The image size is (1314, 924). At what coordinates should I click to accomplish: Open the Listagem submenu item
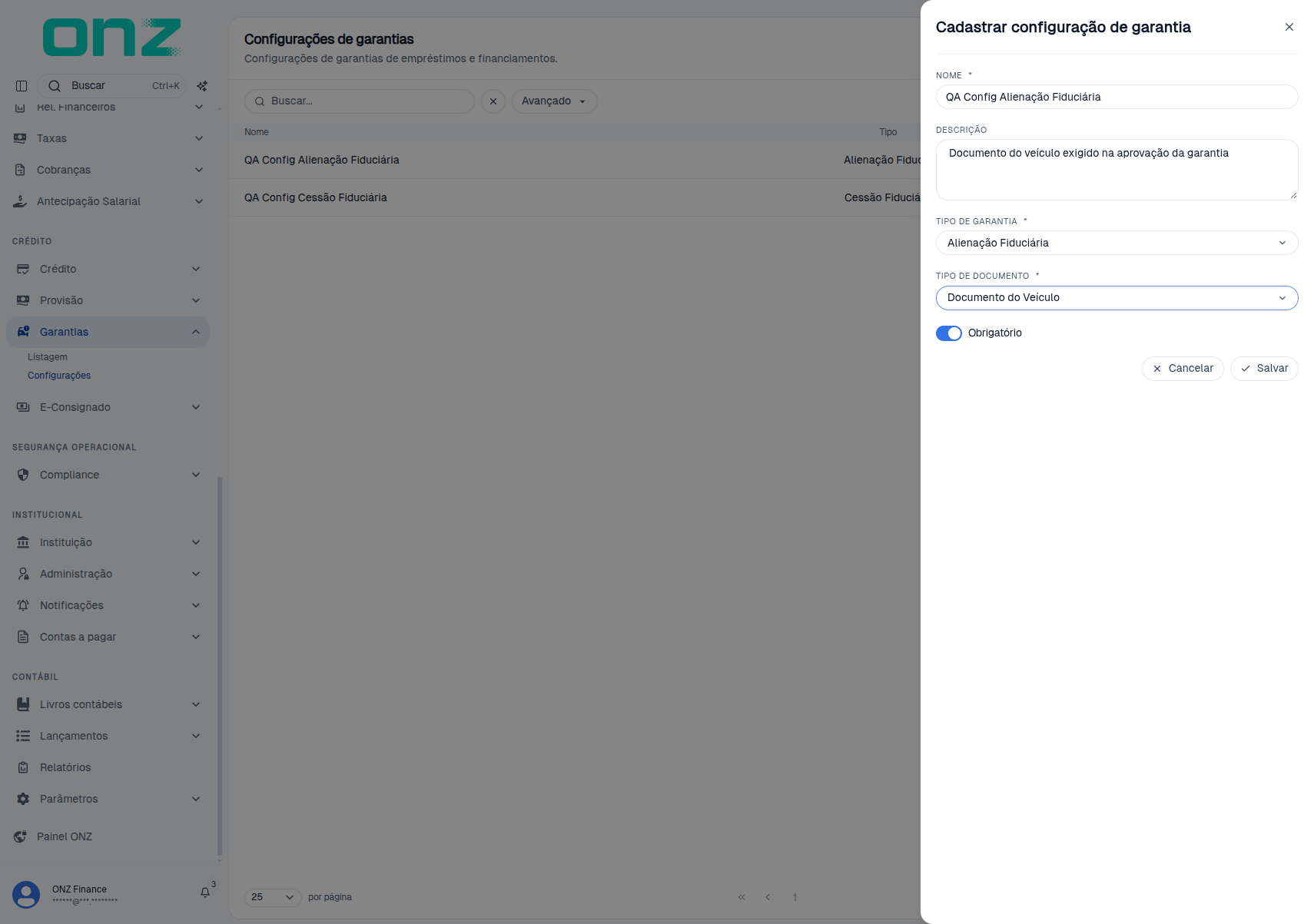48,357
